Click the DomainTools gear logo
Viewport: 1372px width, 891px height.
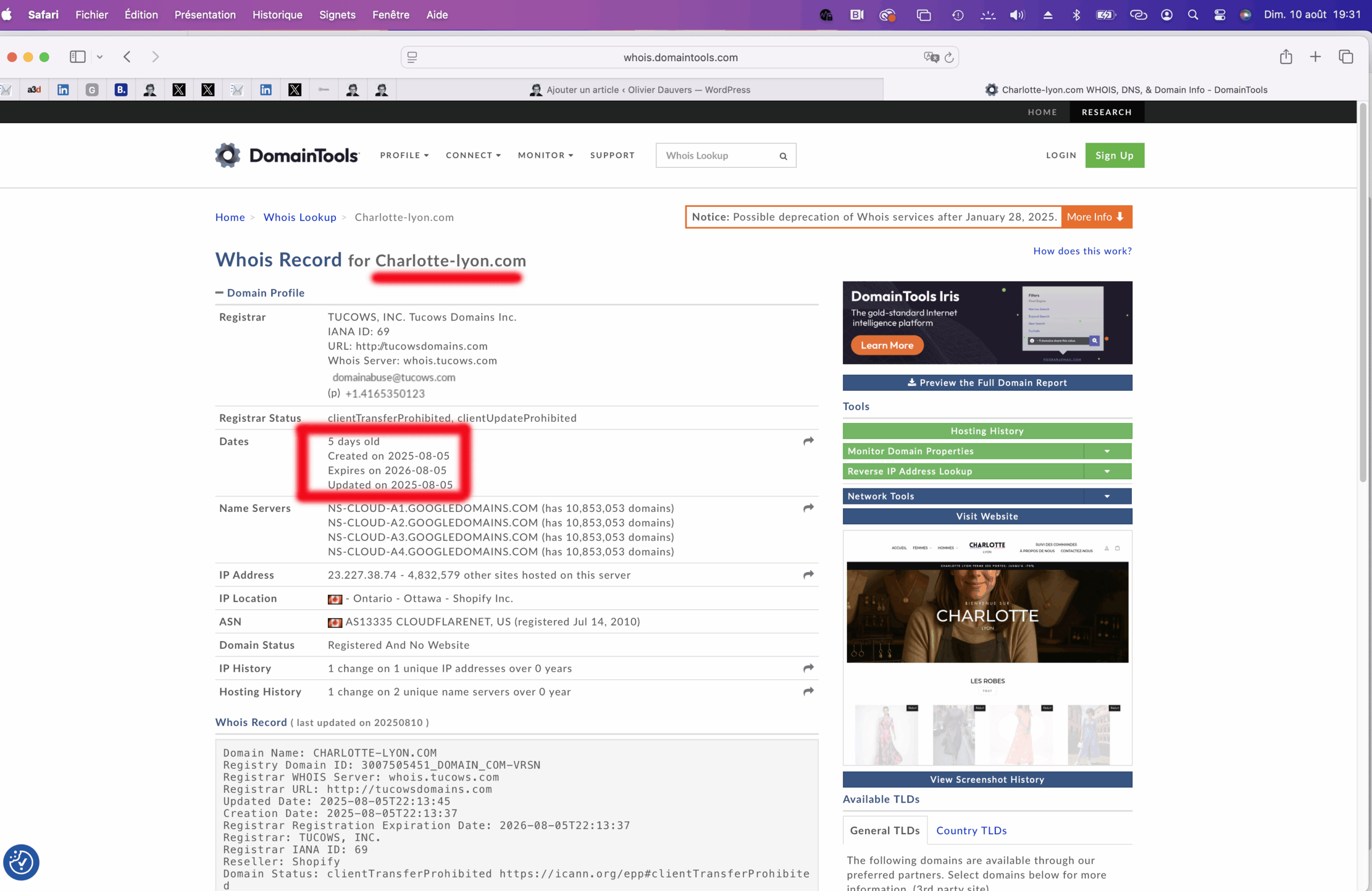coord(228,155)
